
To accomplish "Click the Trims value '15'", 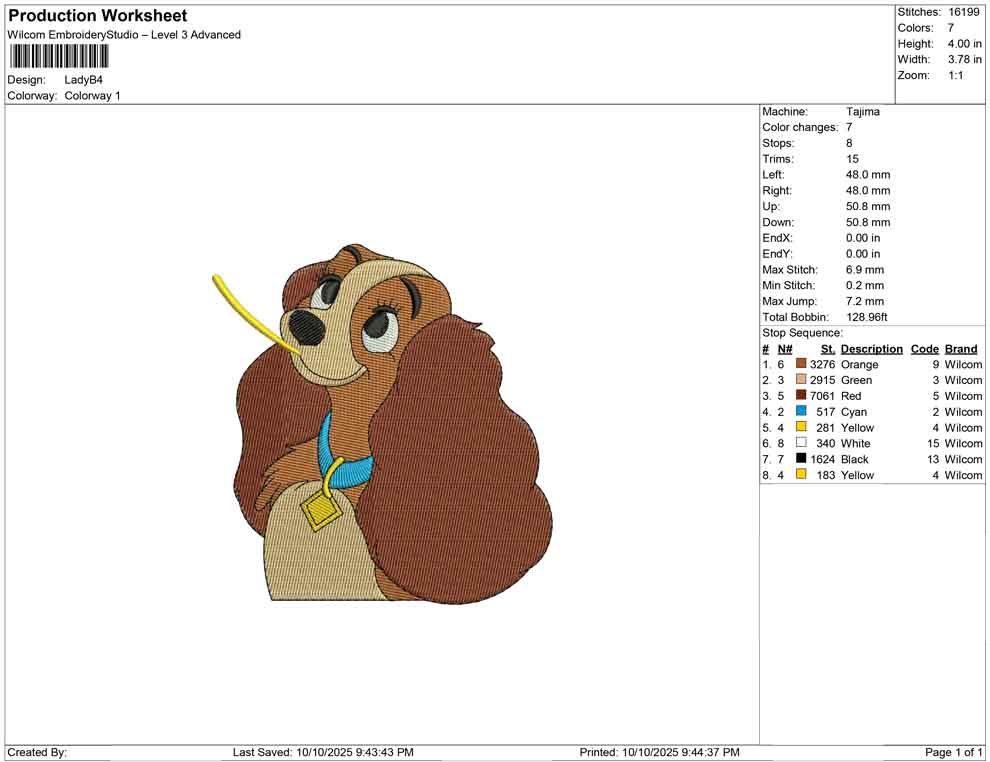I will [x=852, y=158].
